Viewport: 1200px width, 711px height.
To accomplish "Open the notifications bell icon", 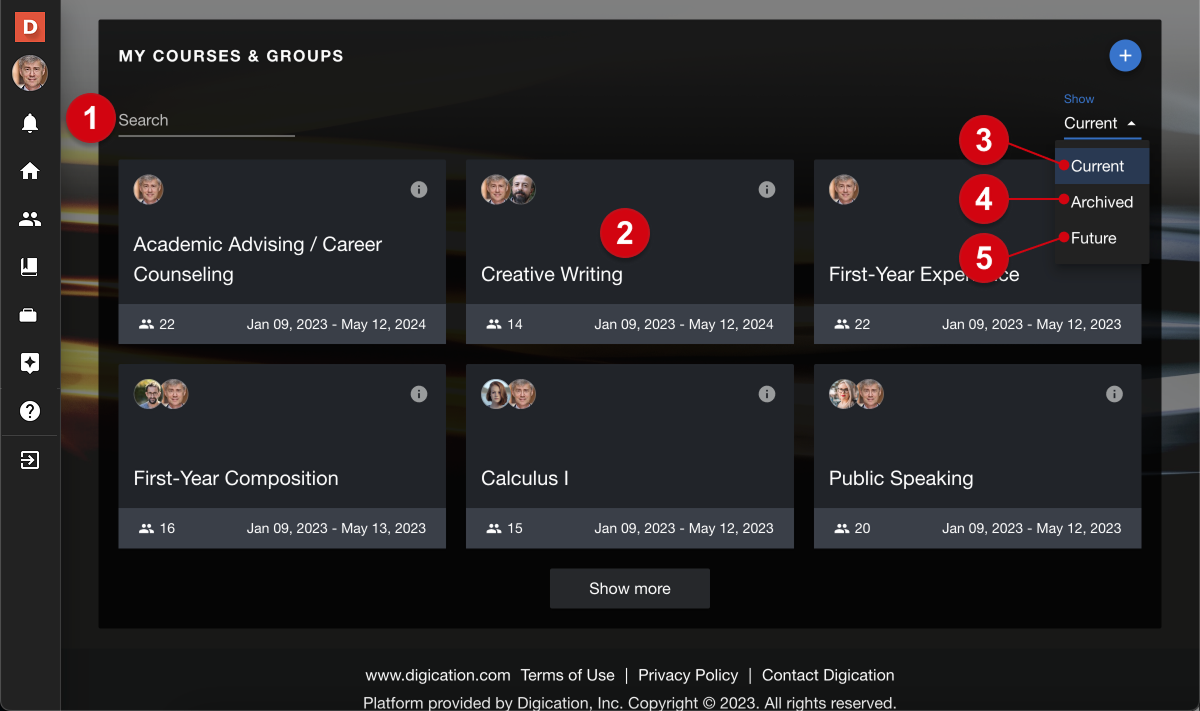I will (x=30, y=123).
